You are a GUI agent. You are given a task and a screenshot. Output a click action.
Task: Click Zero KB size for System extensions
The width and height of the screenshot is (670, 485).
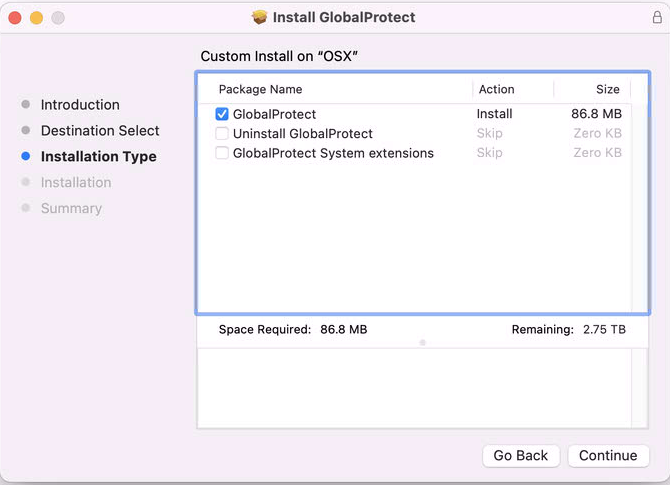[597, 153]
